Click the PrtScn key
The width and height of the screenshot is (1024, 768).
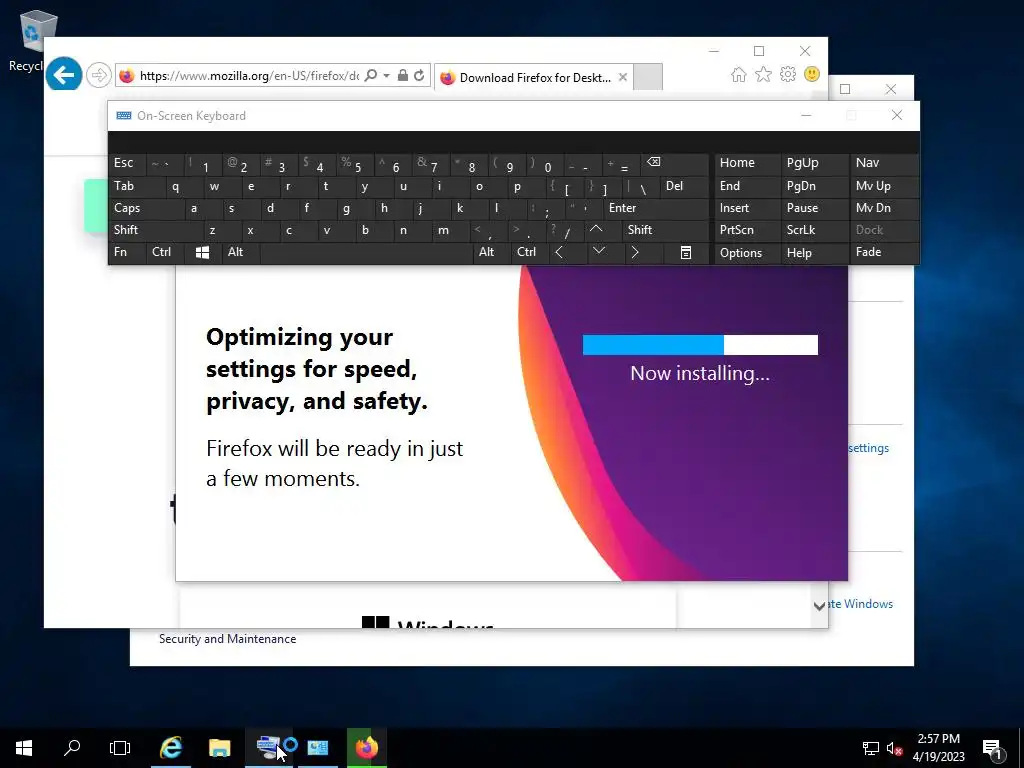(x=747, y=230)
